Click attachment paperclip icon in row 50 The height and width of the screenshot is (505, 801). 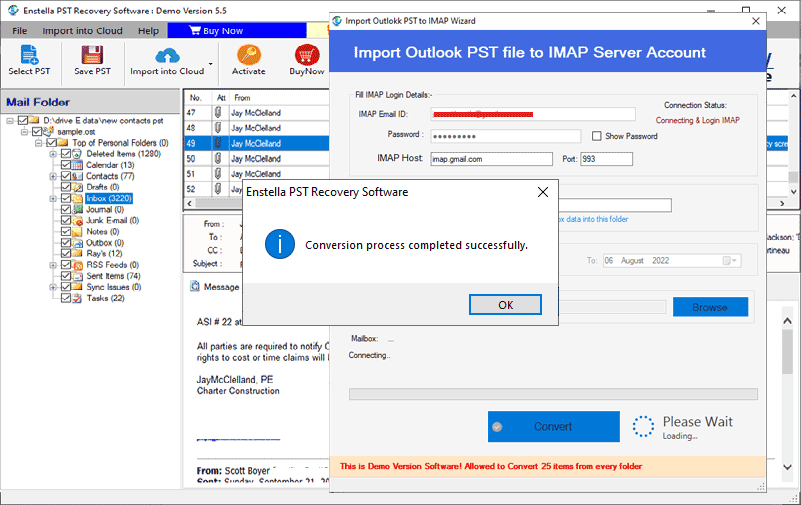218,158
